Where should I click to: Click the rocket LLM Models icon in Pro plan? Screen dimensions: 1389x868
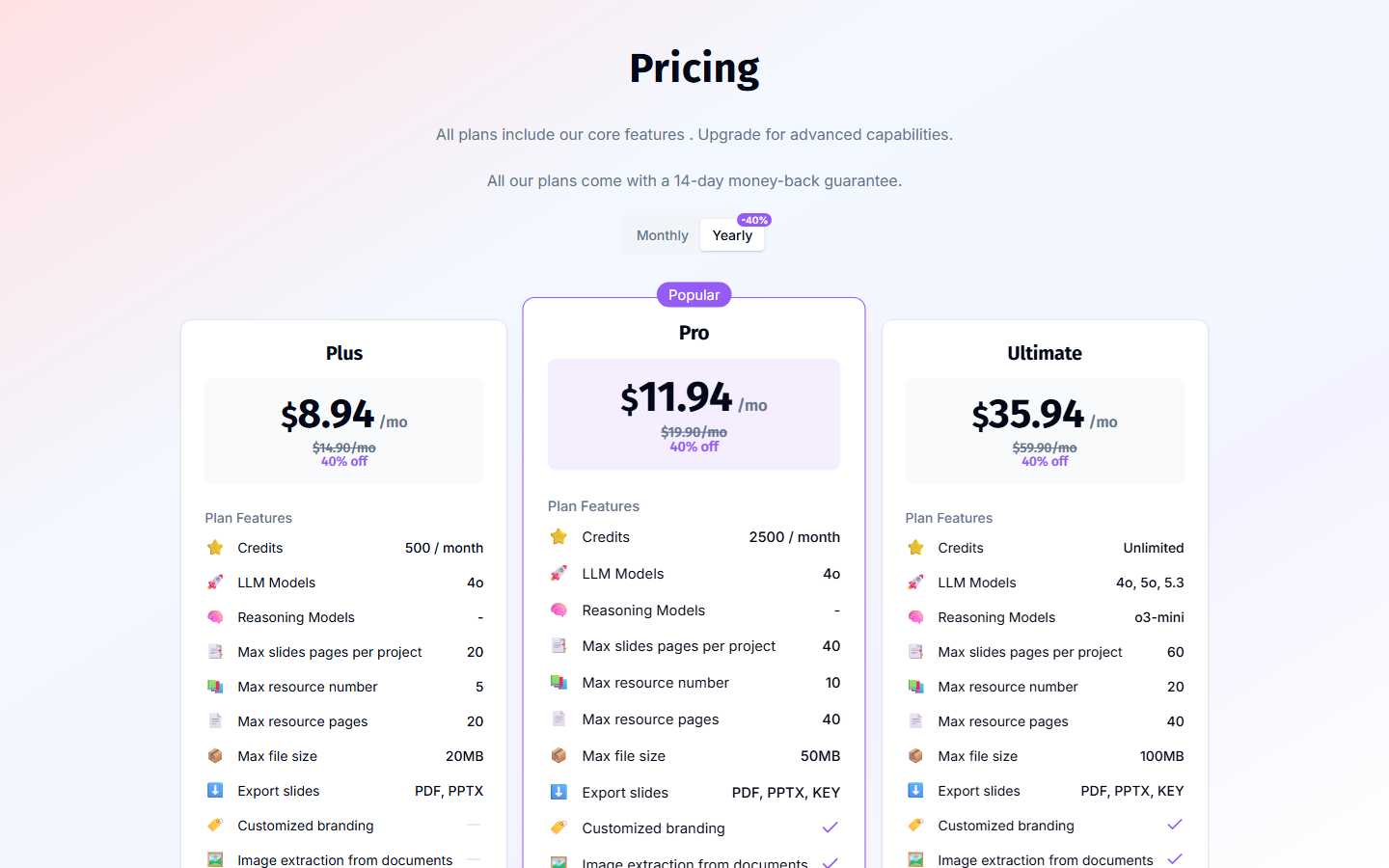[558, 574]
